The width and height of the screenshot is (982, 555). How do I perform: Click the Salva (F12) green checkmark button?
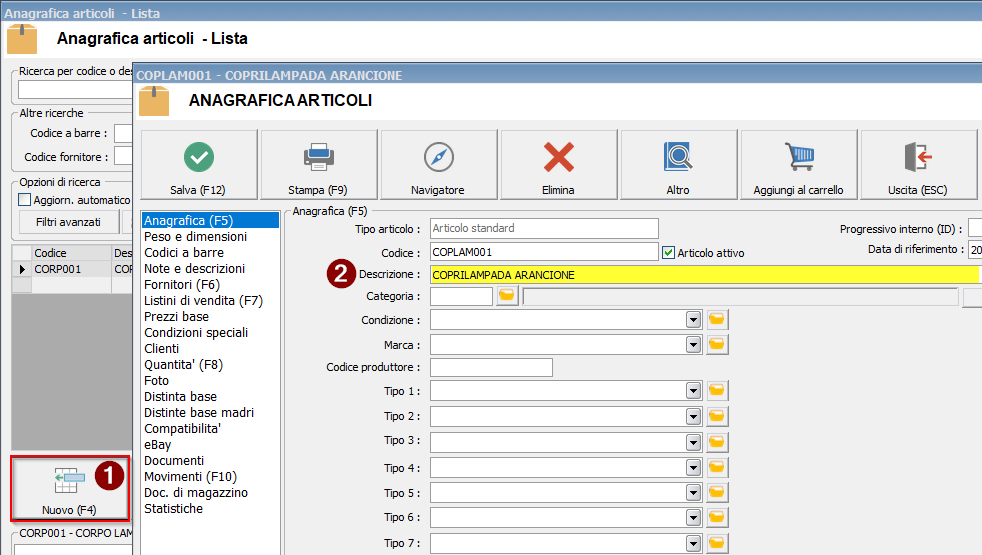199,166
